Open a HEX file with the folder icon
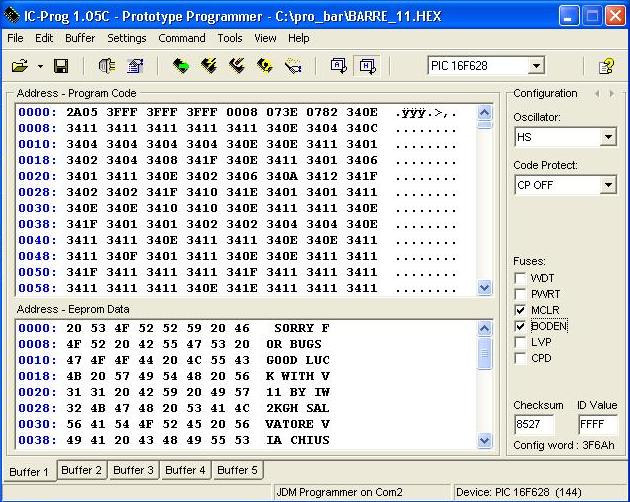 pos(19,66)
